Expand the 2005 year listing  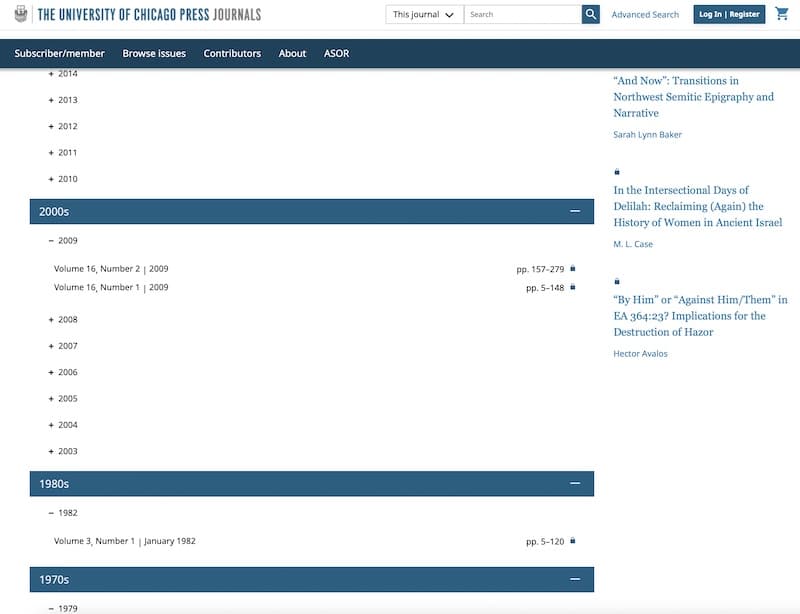coord(63,399)
